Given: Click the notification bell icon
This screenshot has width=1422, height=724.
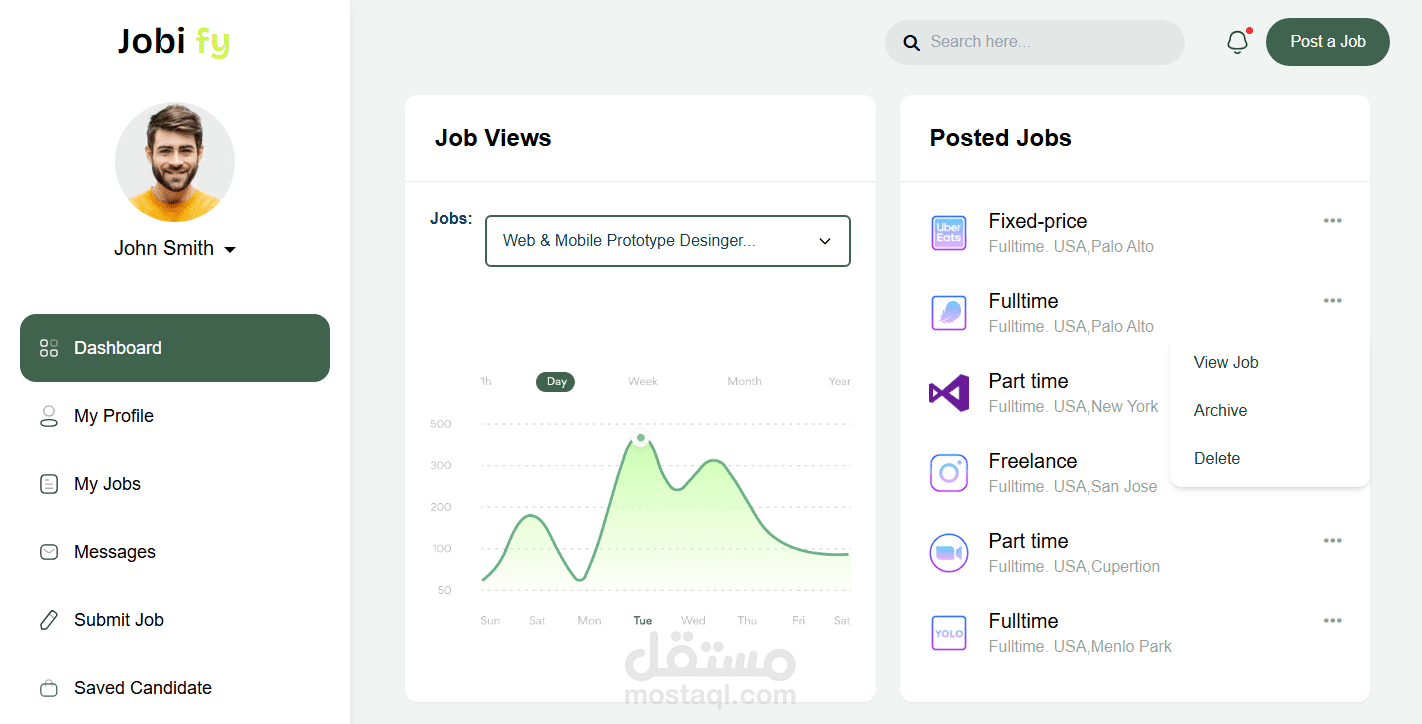Looking at the screenshot, I should pos(1237,42).
